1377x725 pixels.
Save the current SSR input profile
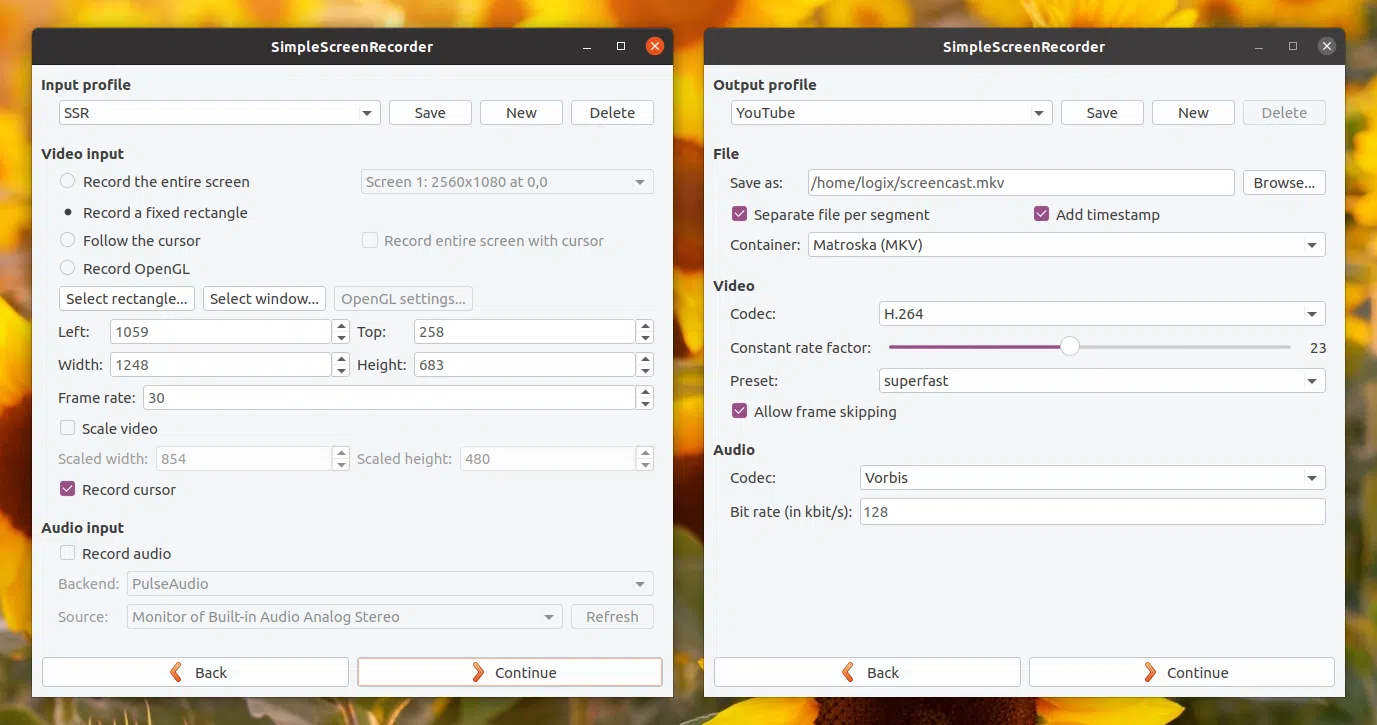[430, 112]
